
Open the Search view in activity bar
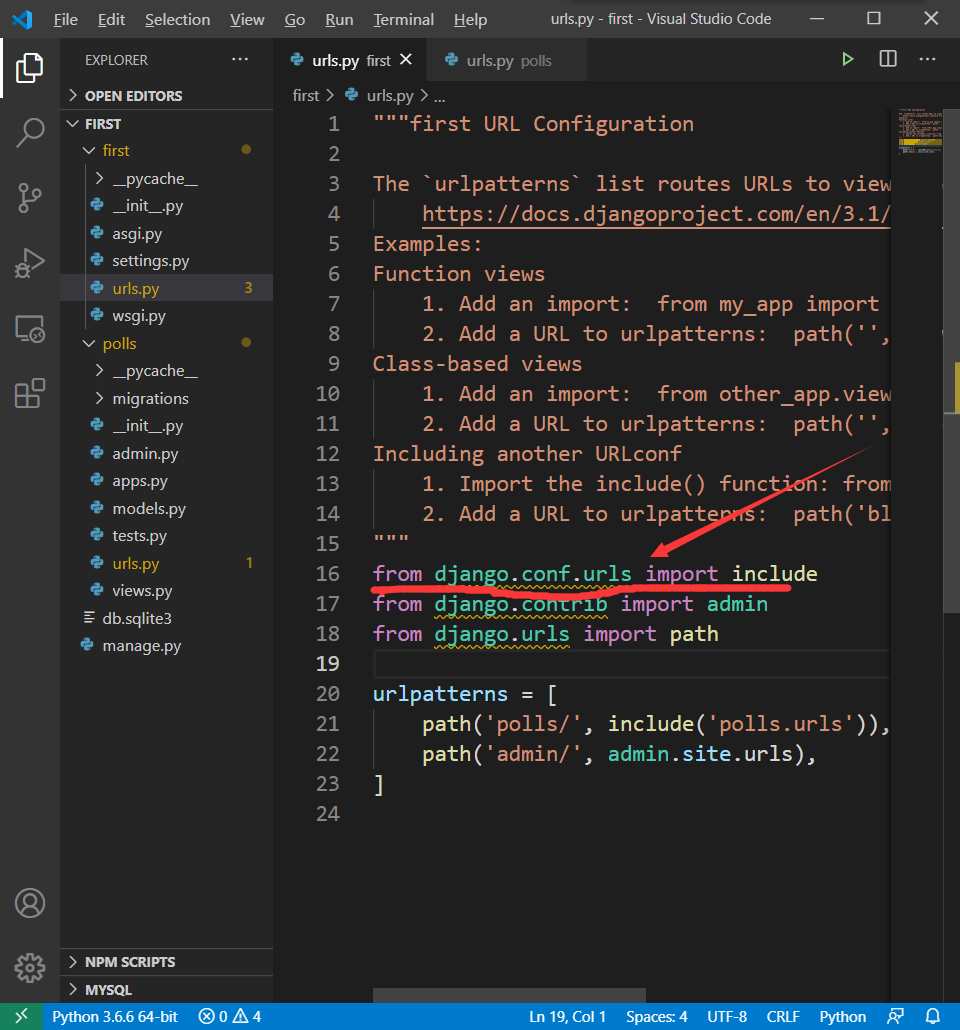pyautogui.click(x=30, y=133)
